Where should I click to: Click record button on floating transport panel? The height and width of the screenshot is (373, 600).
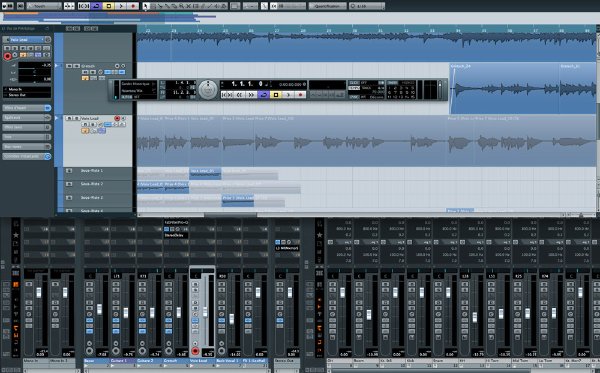click(x=300, y=94)
